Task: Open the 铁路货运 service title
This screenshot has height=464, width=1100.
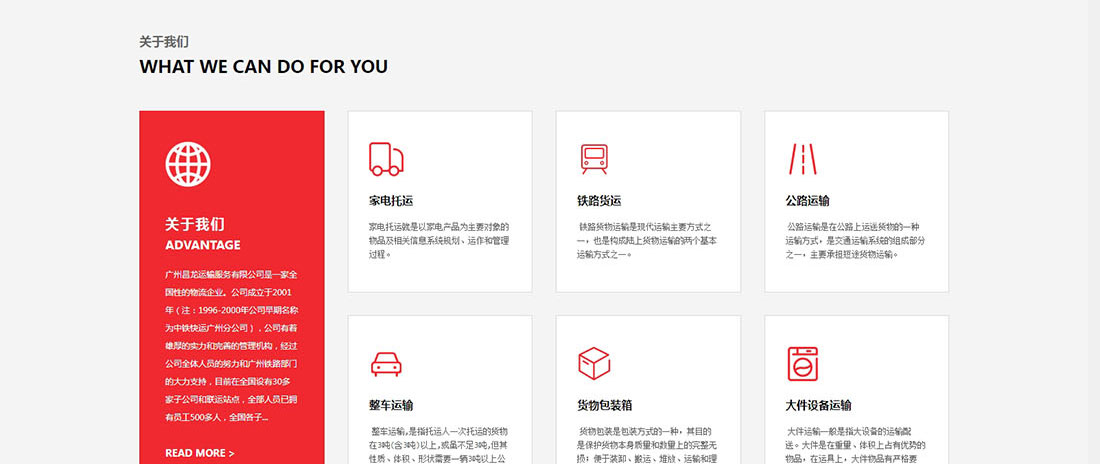Action: [599, 201]
